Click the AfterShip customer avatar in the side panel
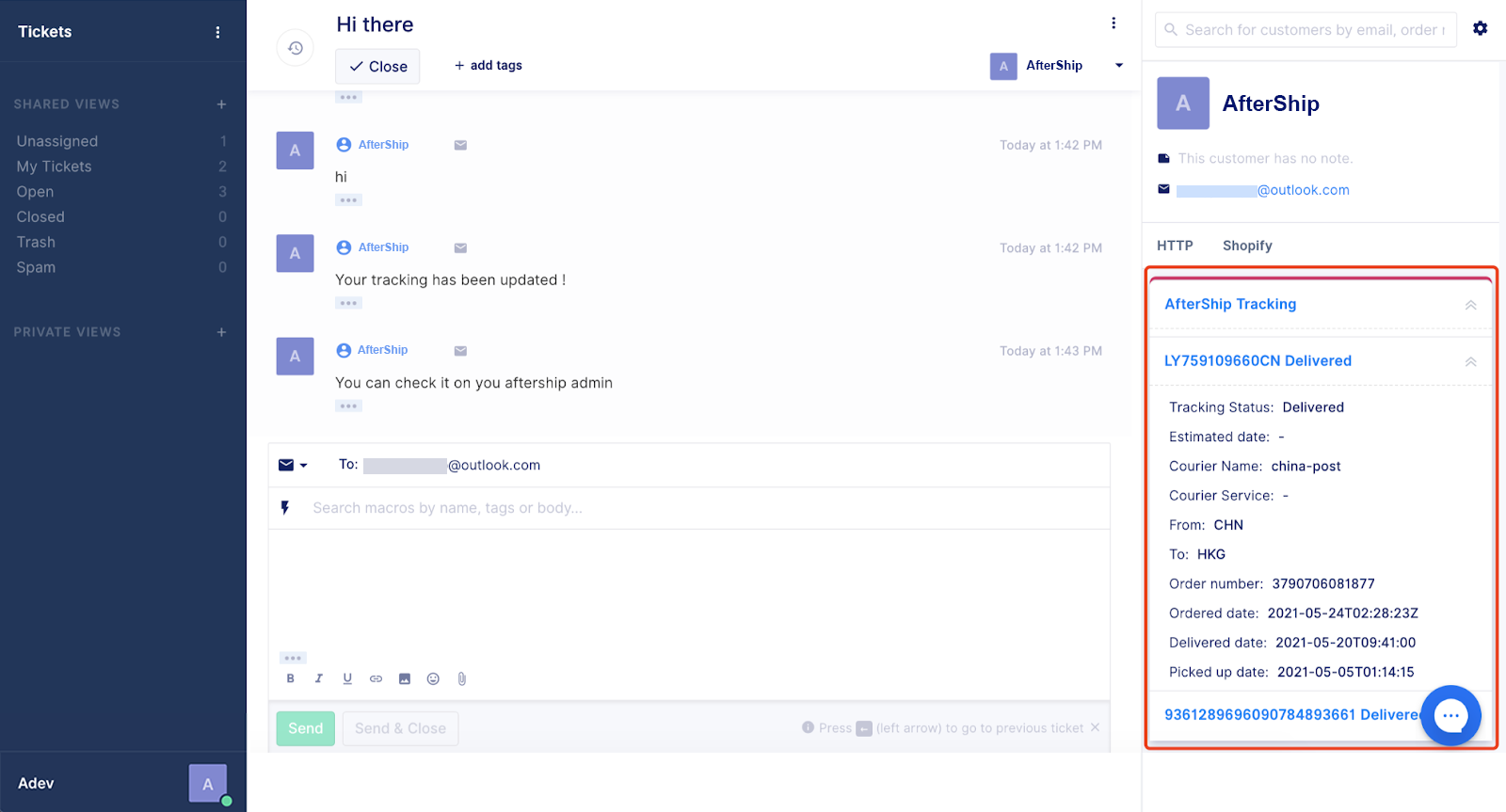 [x=1183, y=103]
